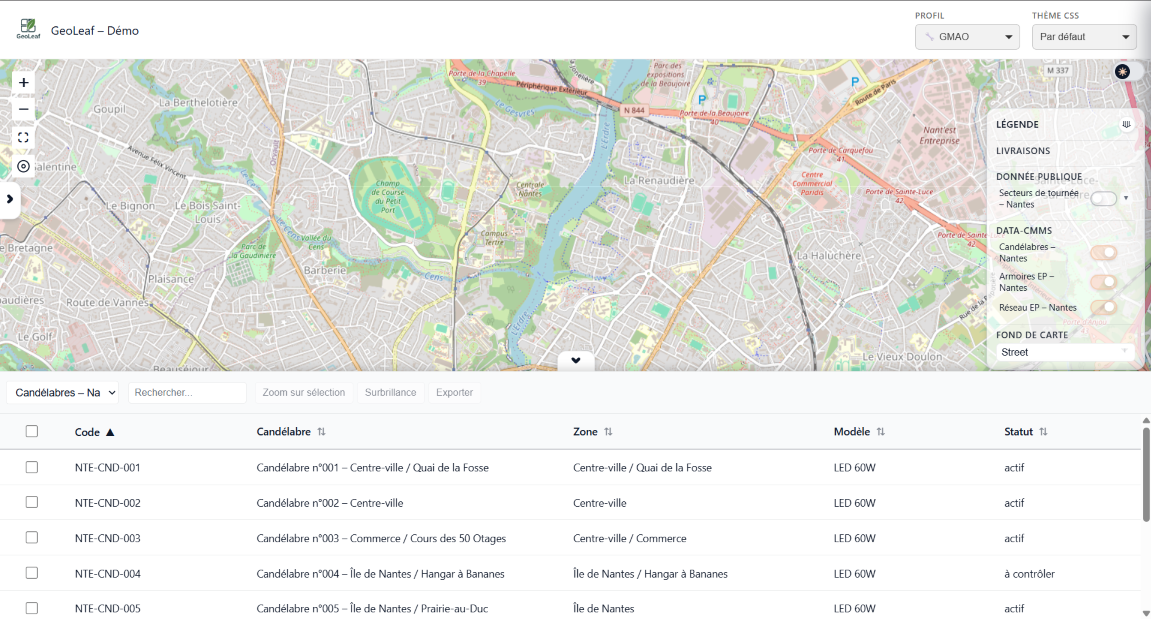This screenshot has height=619, width=1151.
Task: Locate my position on map
Action: coord(24,166)
